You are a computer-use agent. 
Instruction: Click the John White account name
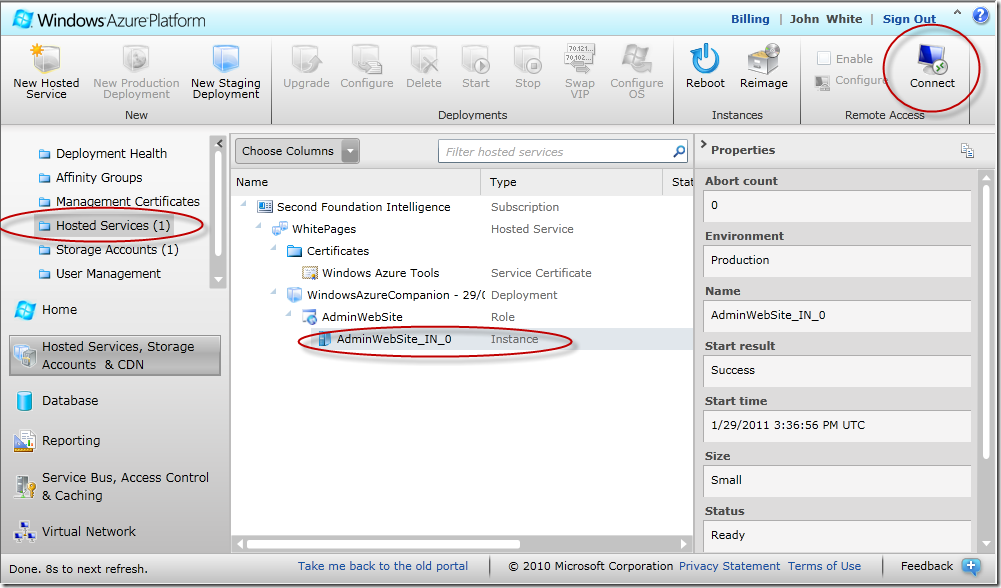point(826,19)
